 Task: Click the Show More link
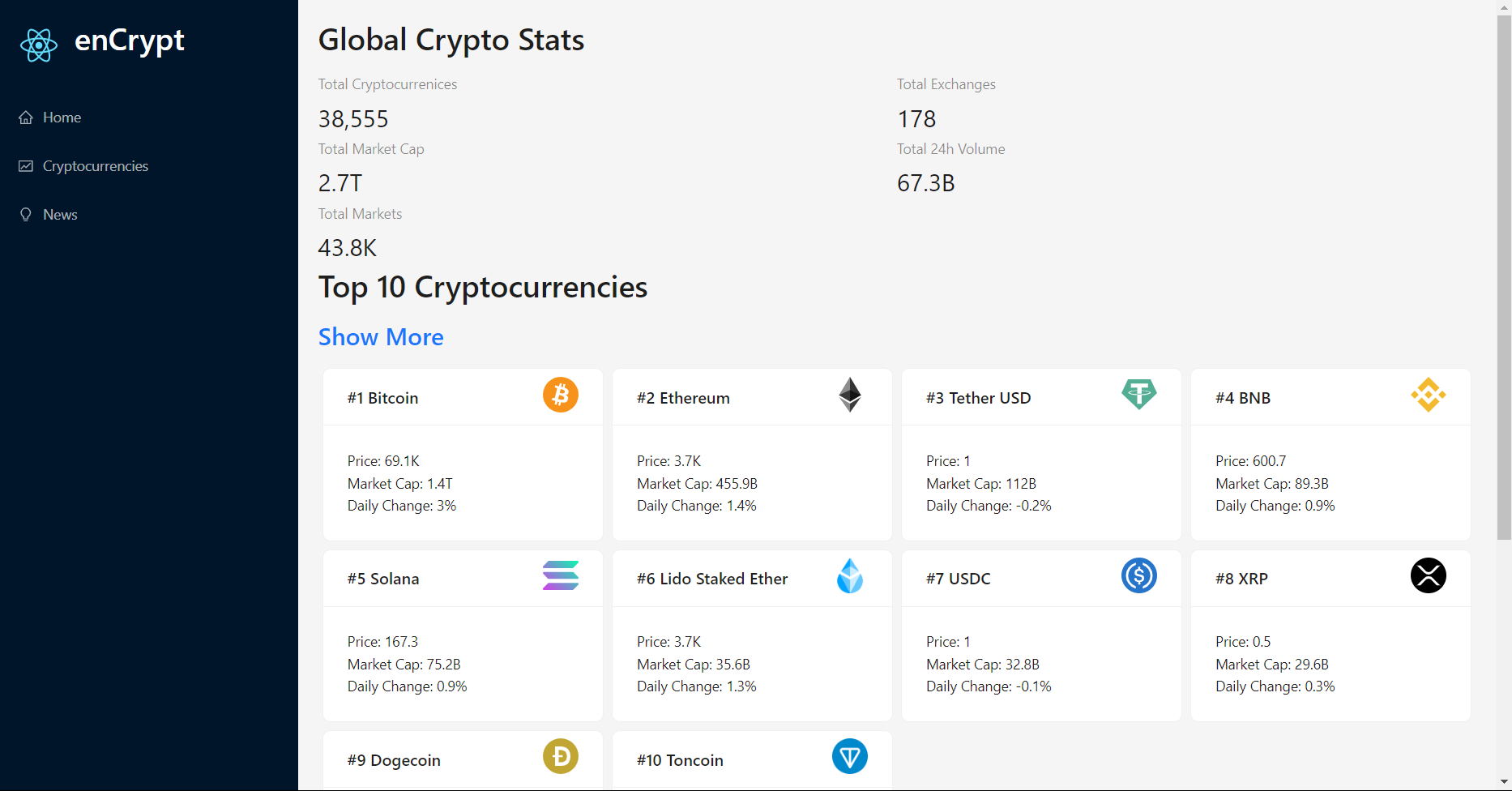(x=381, y=337)
